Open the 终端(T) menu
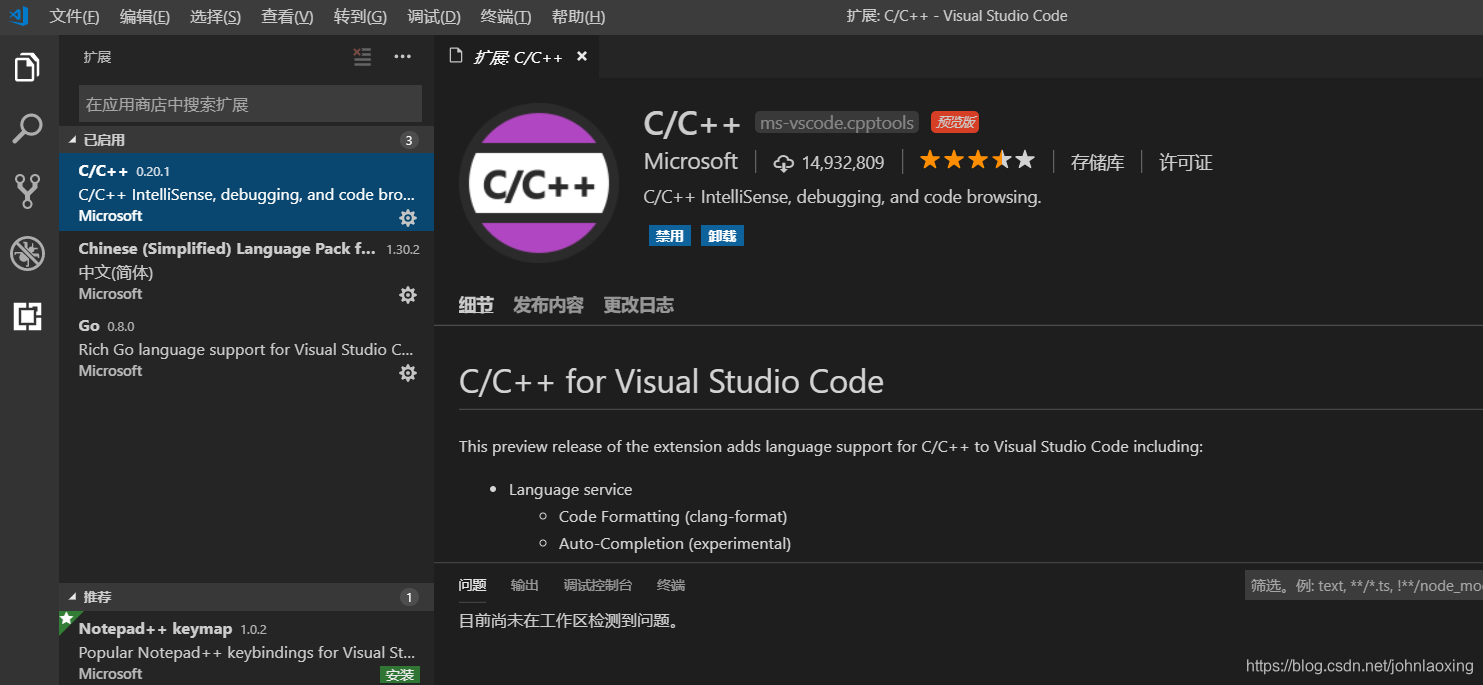Viewport: 1483px width, 685px height. (x=506, y=17)
